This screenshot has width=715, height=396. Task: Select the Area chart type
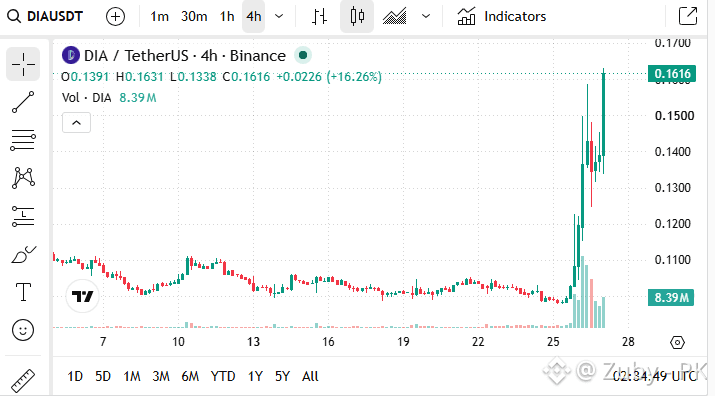[x=394, y=16]
